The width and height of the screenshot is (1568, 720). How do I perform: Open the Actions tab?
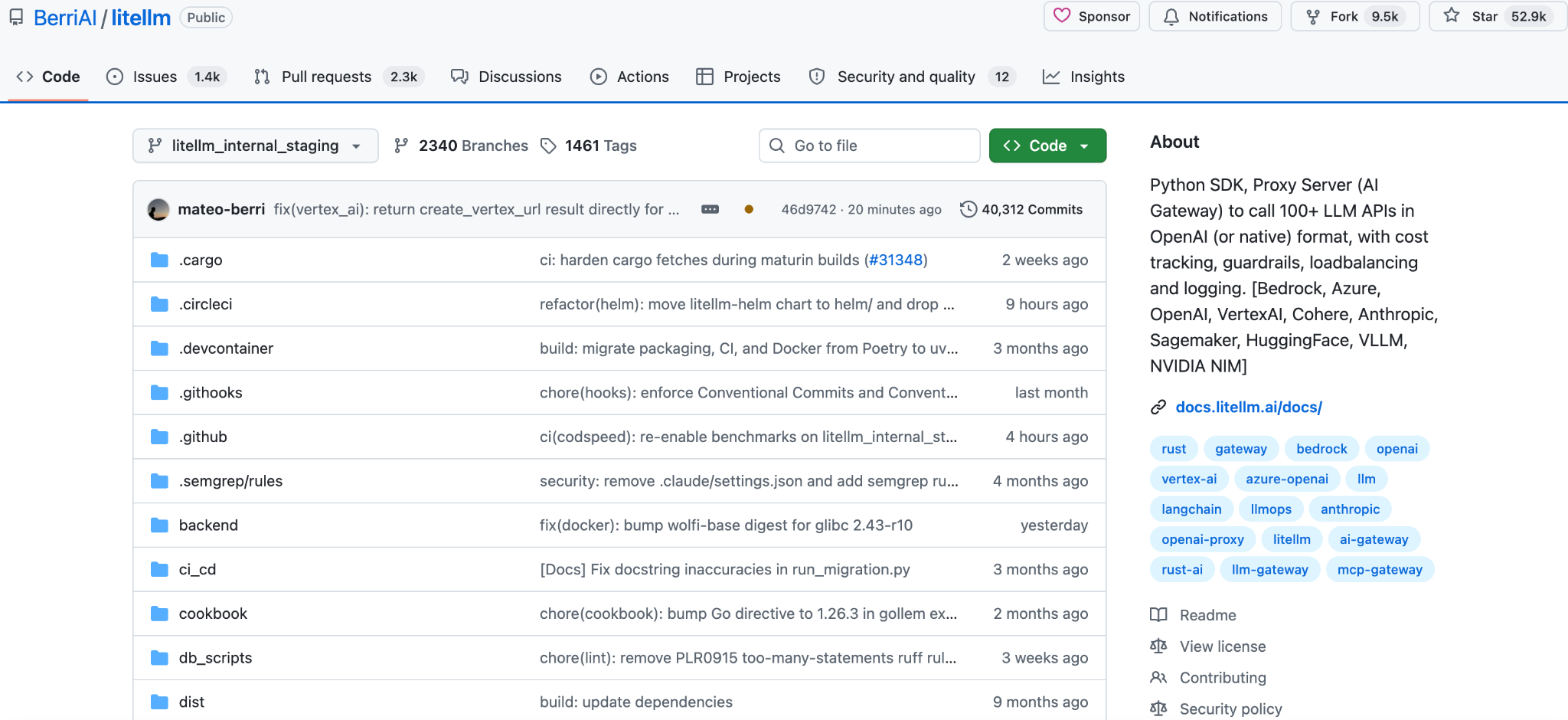pyautogui.click(x=629, y=77)
